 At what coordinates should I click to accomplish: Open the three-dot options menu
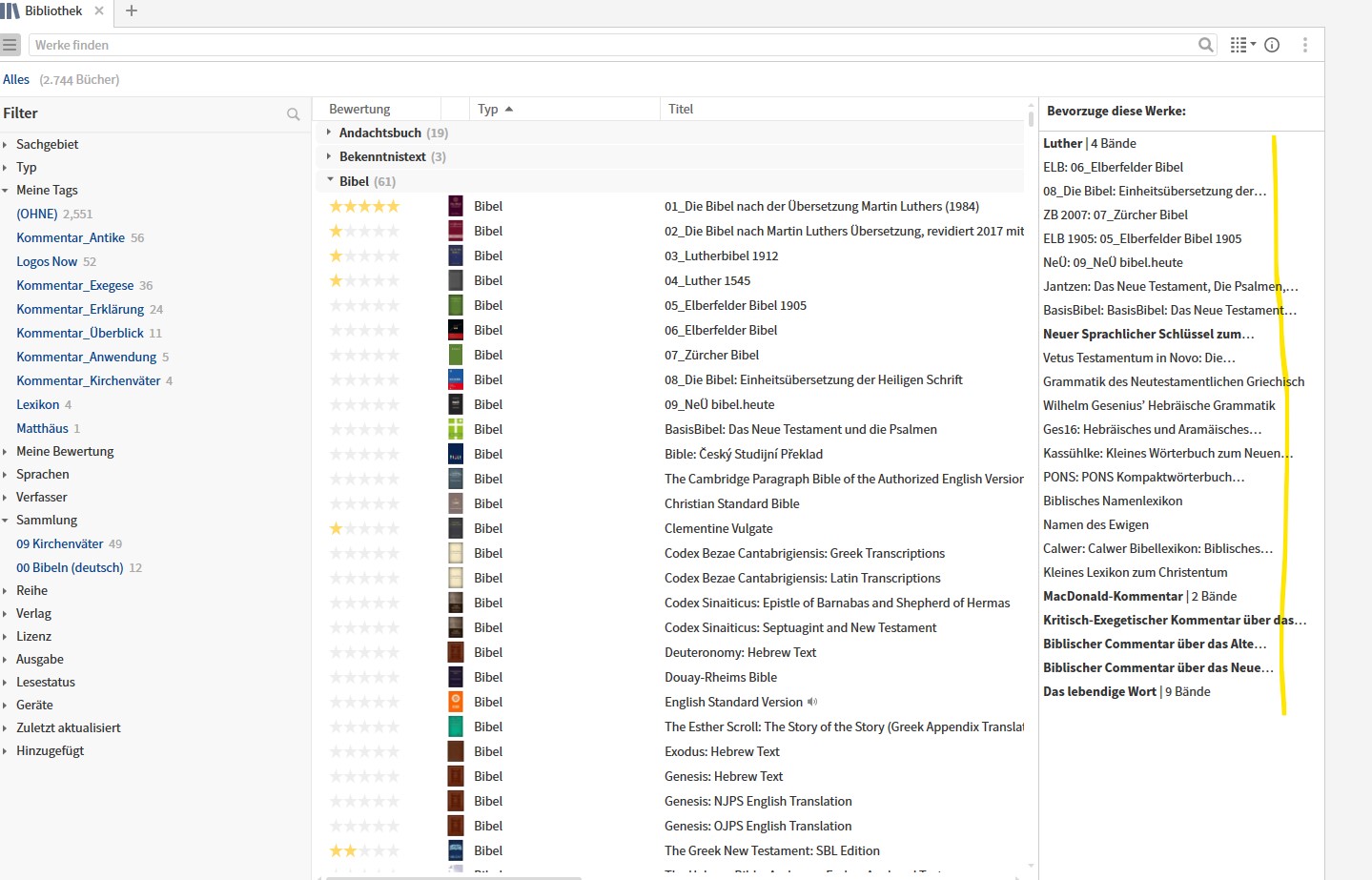(1305, 45)
